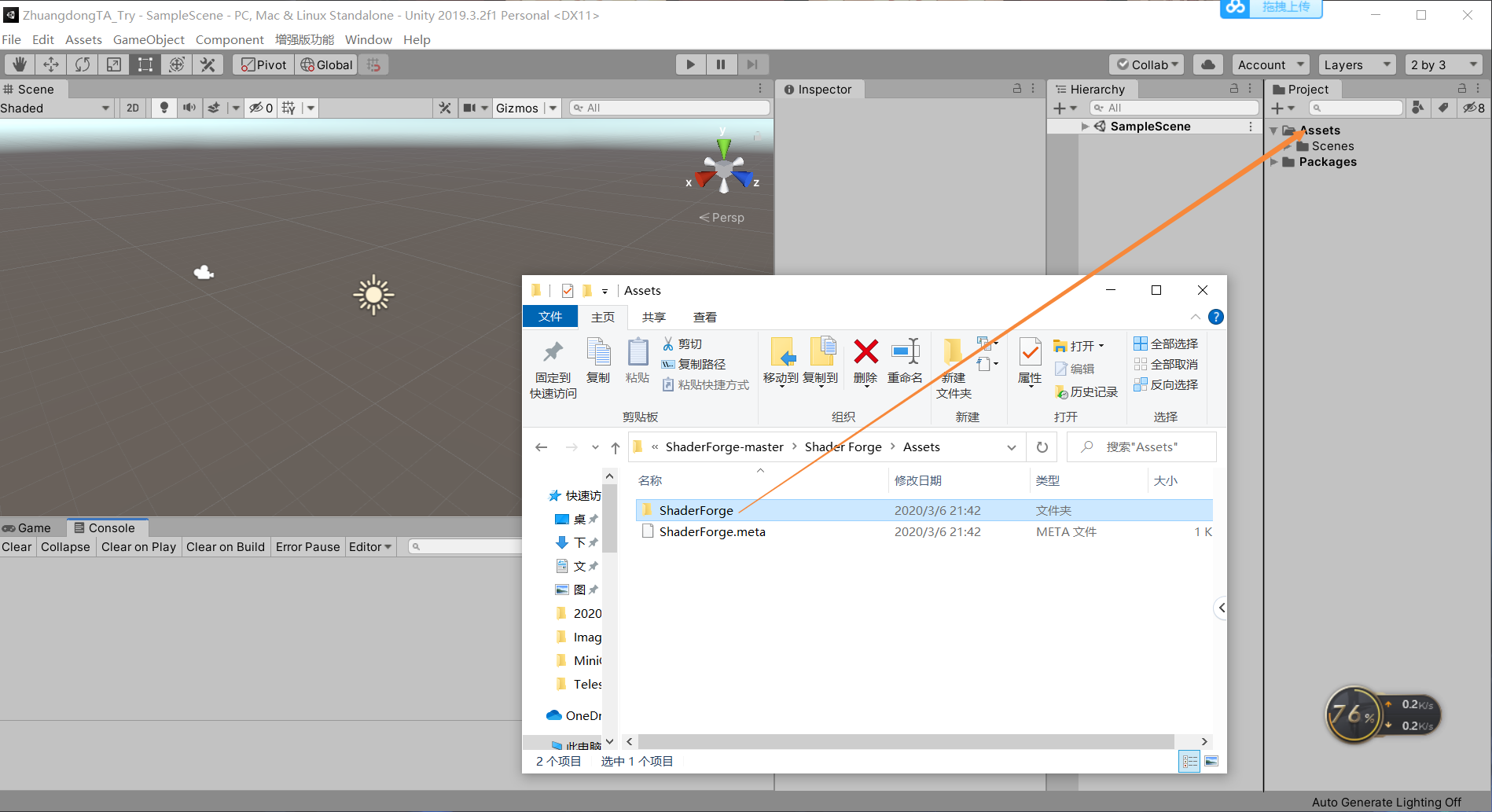Toggle 2D view in Scene

[133, 108]
